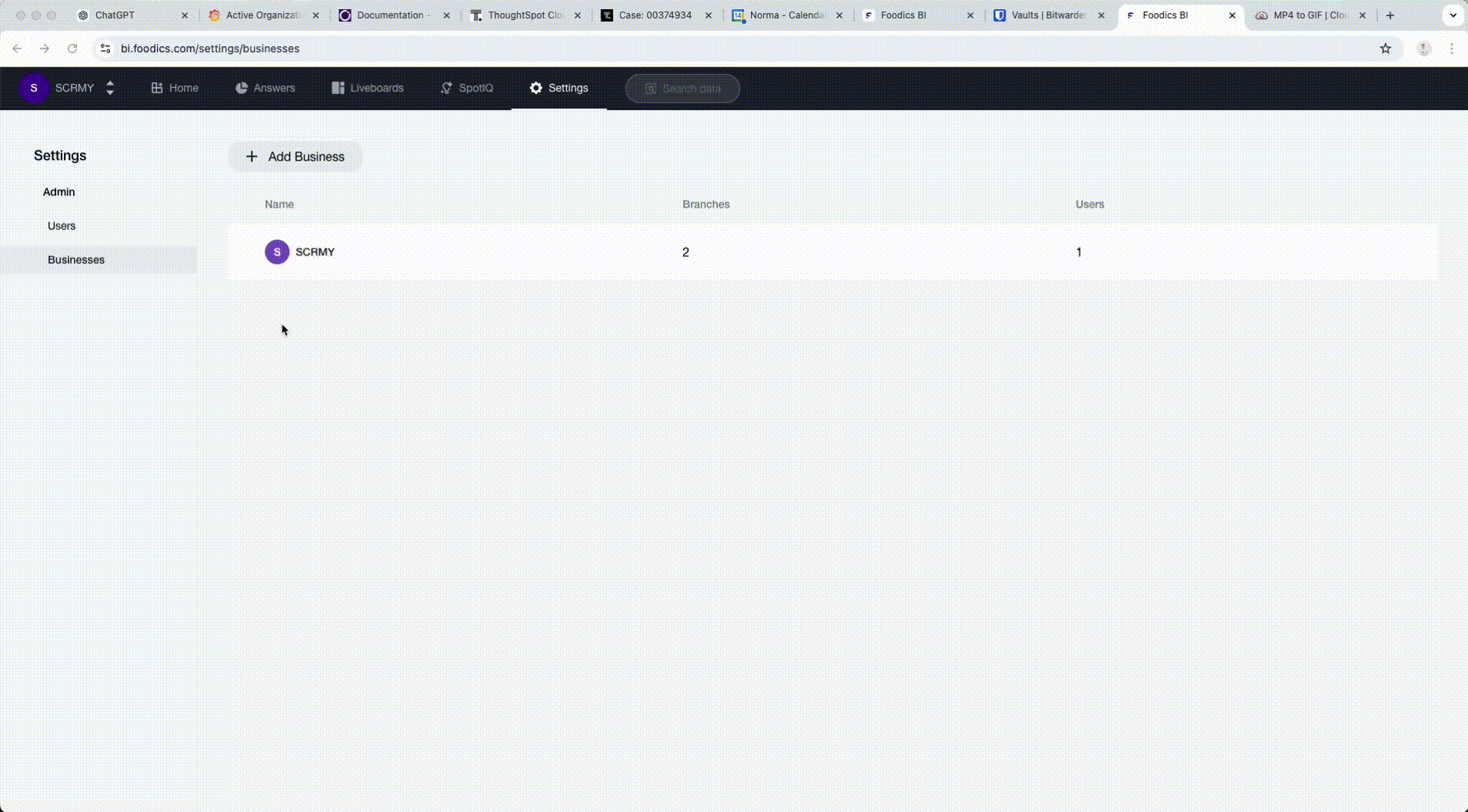Screen dimensions: 1468x812
Task: Open the SCRMY business row
Action: (315, 252)
